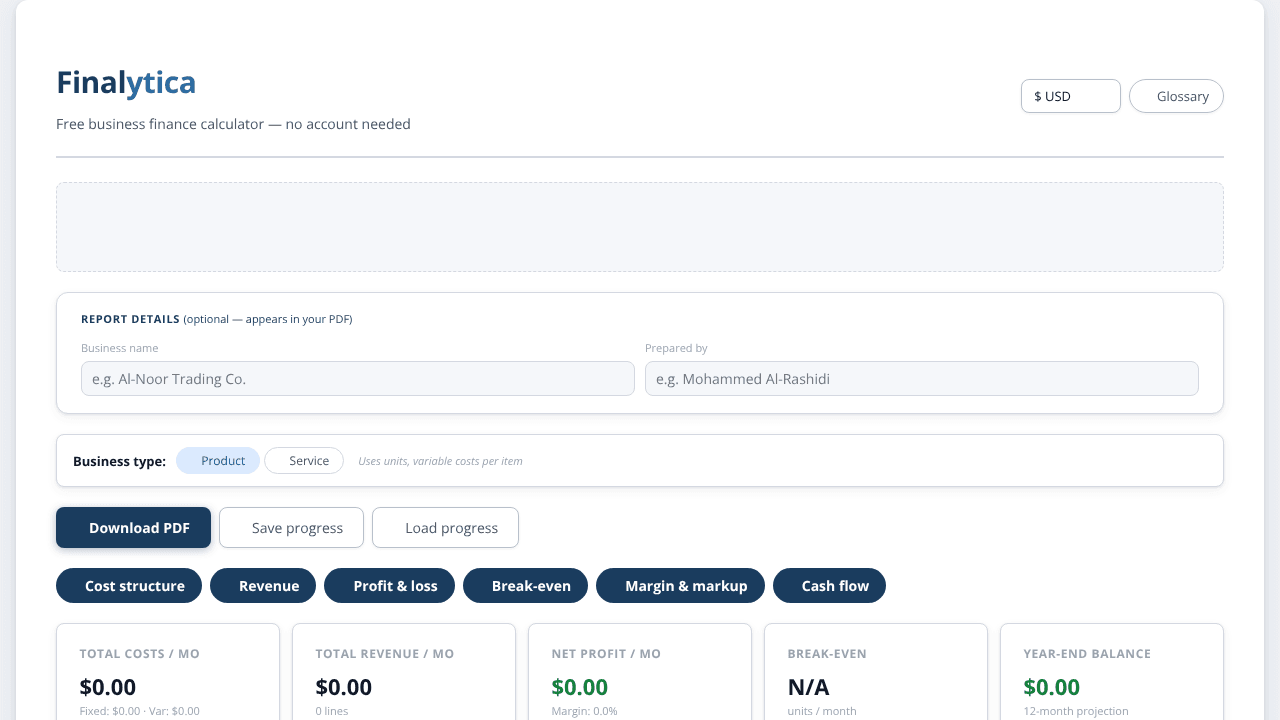Click 'Fixed: $0.00 · Var: $0.00' text
The width and height of the screenshot is (1280, 720).
point(139,711)
